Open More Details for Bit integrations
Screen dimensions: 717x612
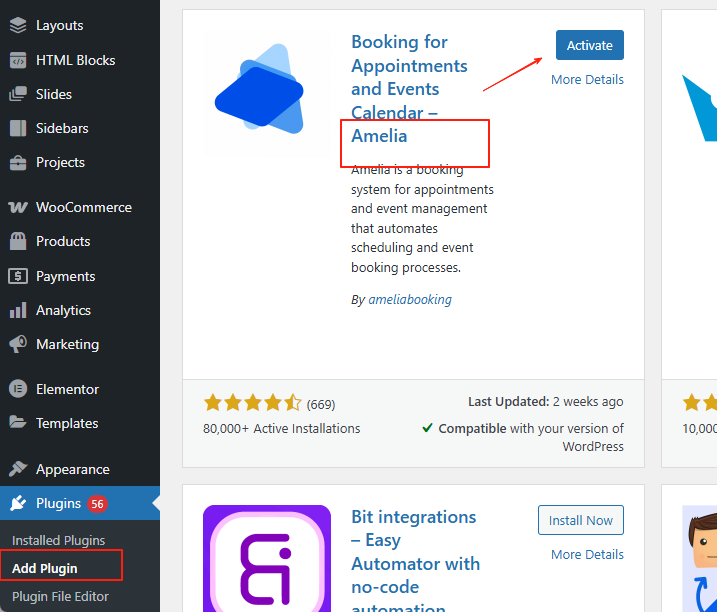(587, 554)
